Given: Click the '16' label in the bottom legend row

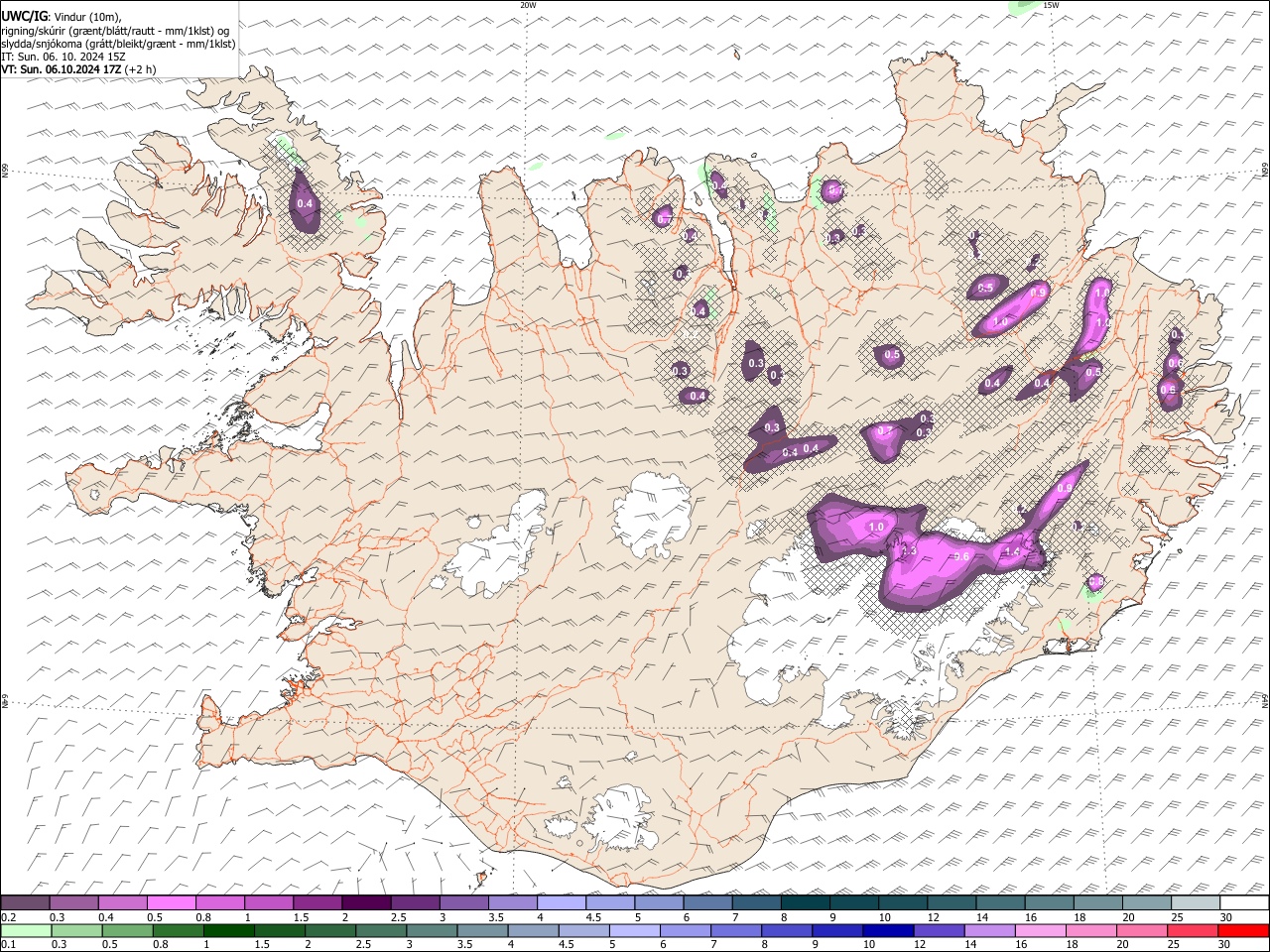Looking at the screenshot, I should (1020, 945).
